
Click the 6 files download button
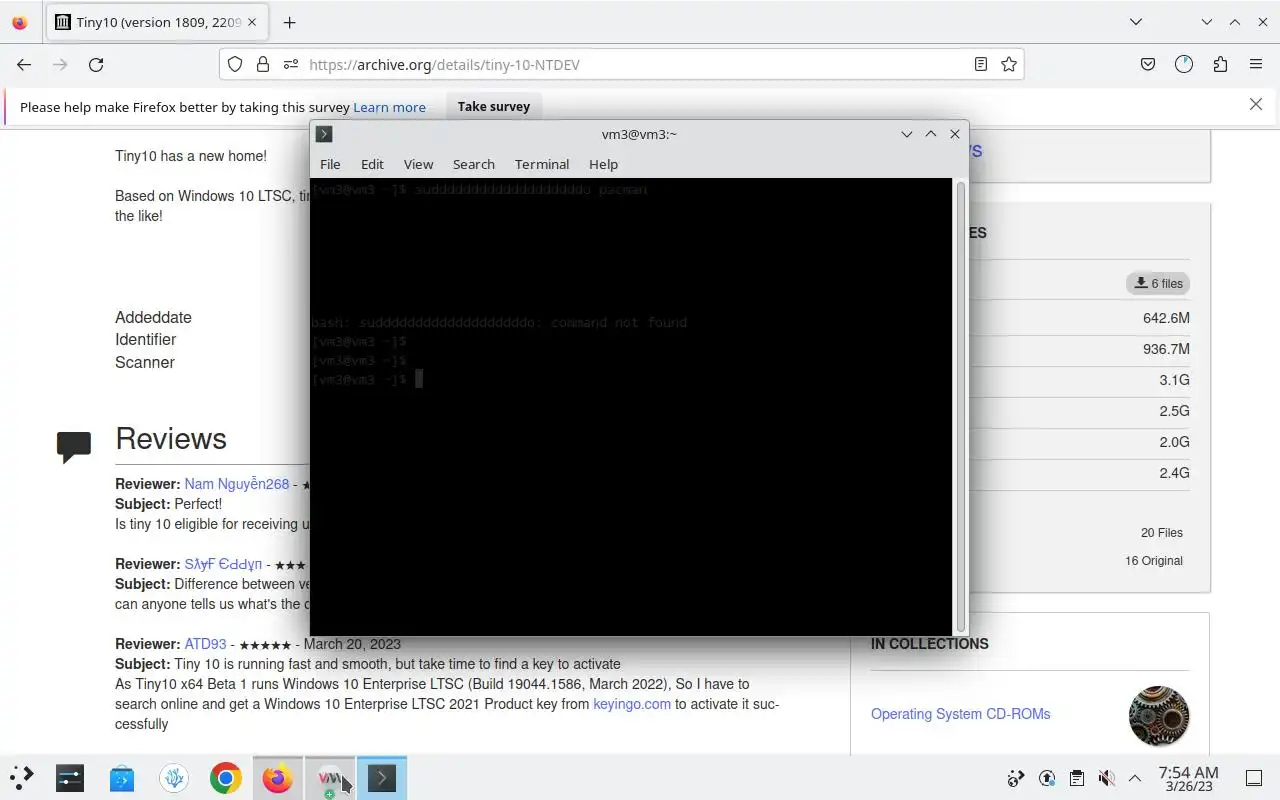tap(1158, 283)
